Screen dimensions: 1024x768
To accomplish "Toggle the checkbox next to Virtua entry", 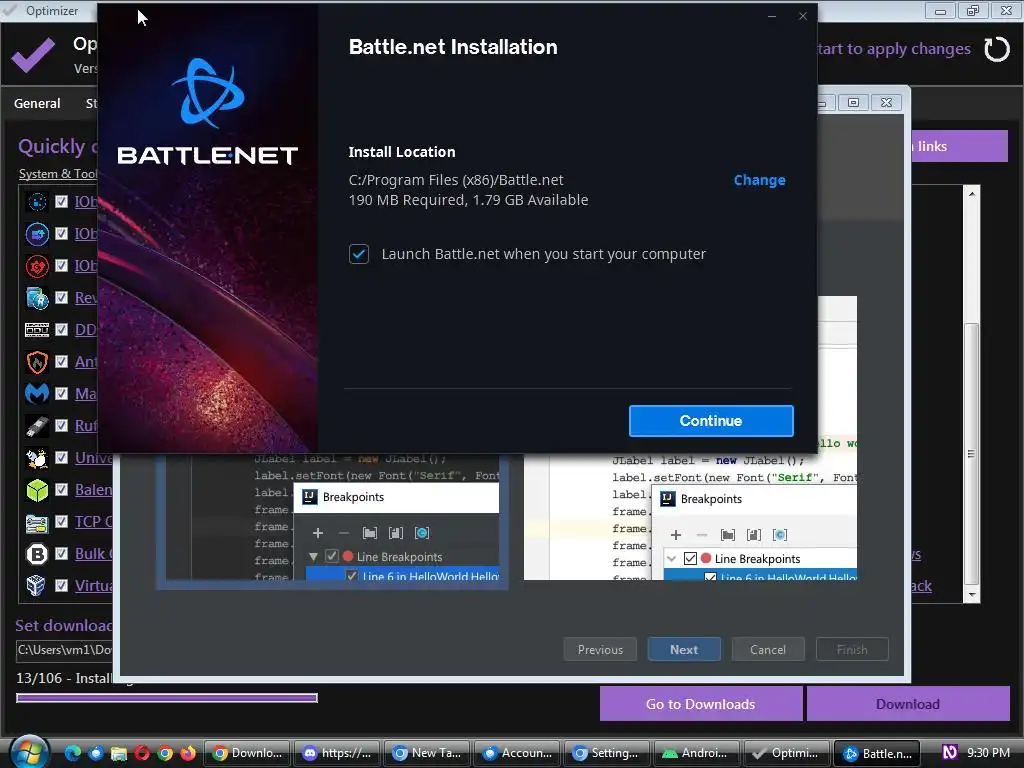I will tap(61, 585).
